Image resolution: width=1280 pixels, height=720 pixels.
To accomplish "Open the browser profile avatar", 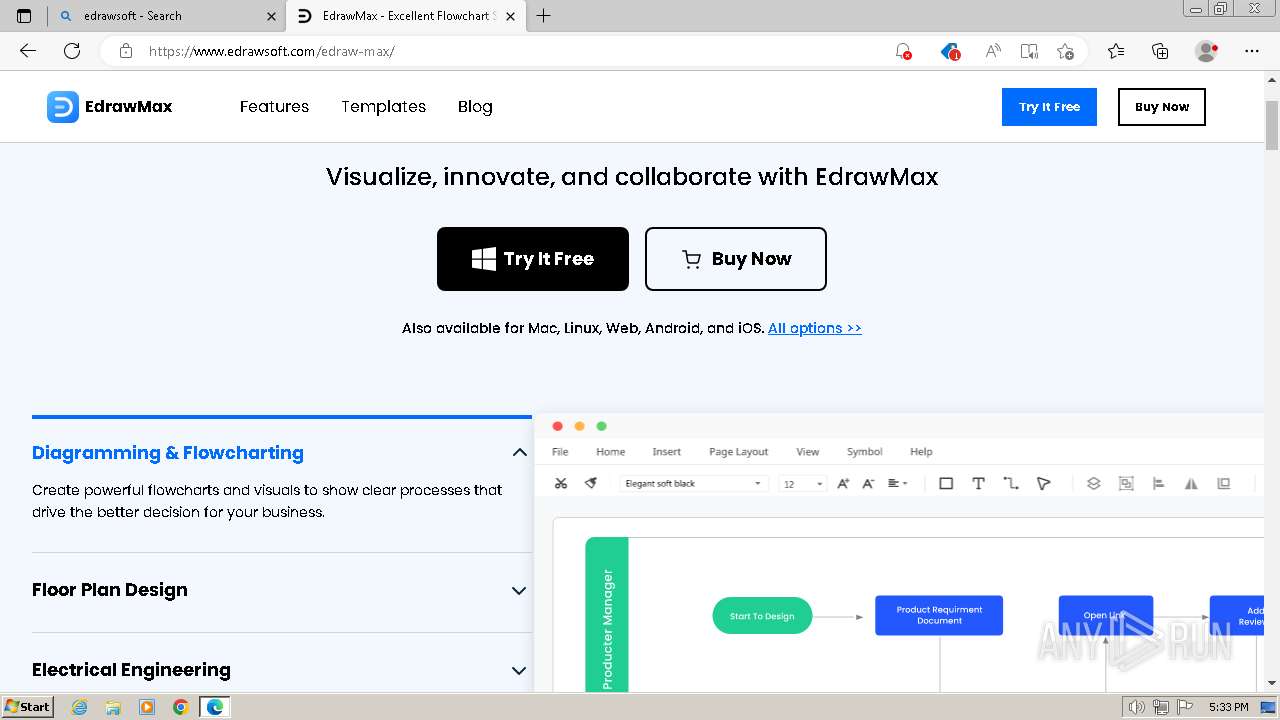I will click(x=1207, y=51).
